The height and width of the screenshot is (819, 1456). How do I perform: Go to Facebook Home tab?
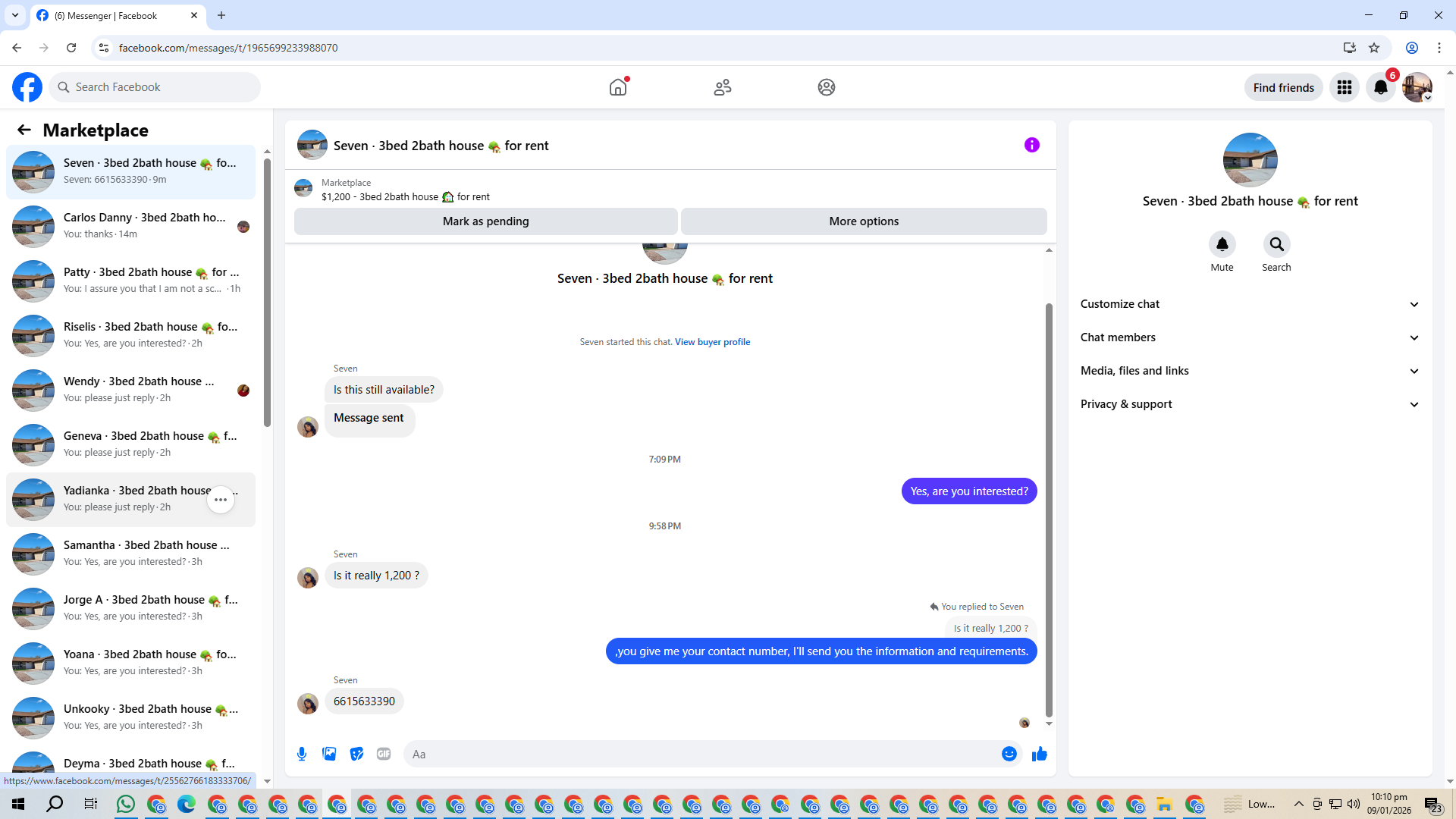point(618,87)
